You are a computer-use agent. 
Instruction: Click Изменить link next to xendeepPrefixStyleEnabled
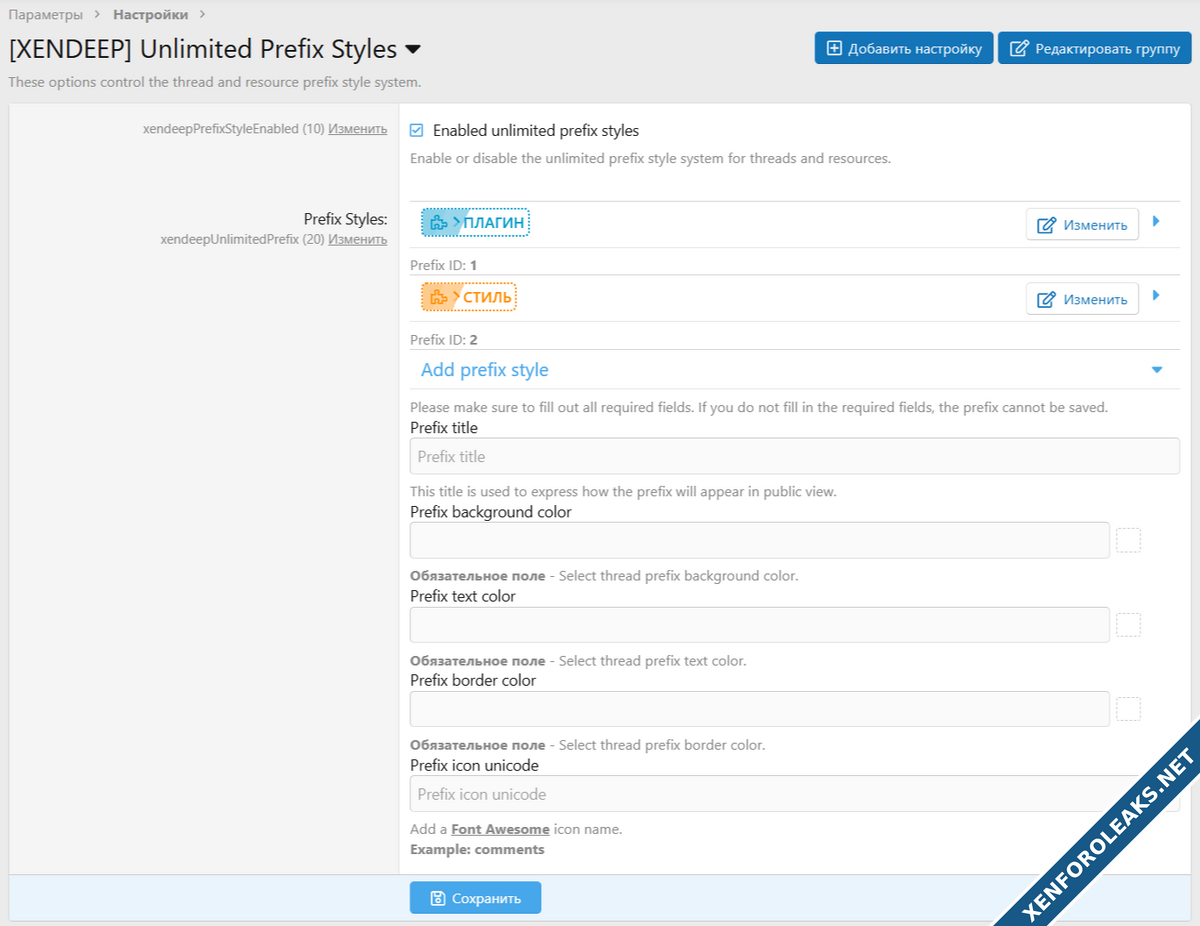coord(357,129)
